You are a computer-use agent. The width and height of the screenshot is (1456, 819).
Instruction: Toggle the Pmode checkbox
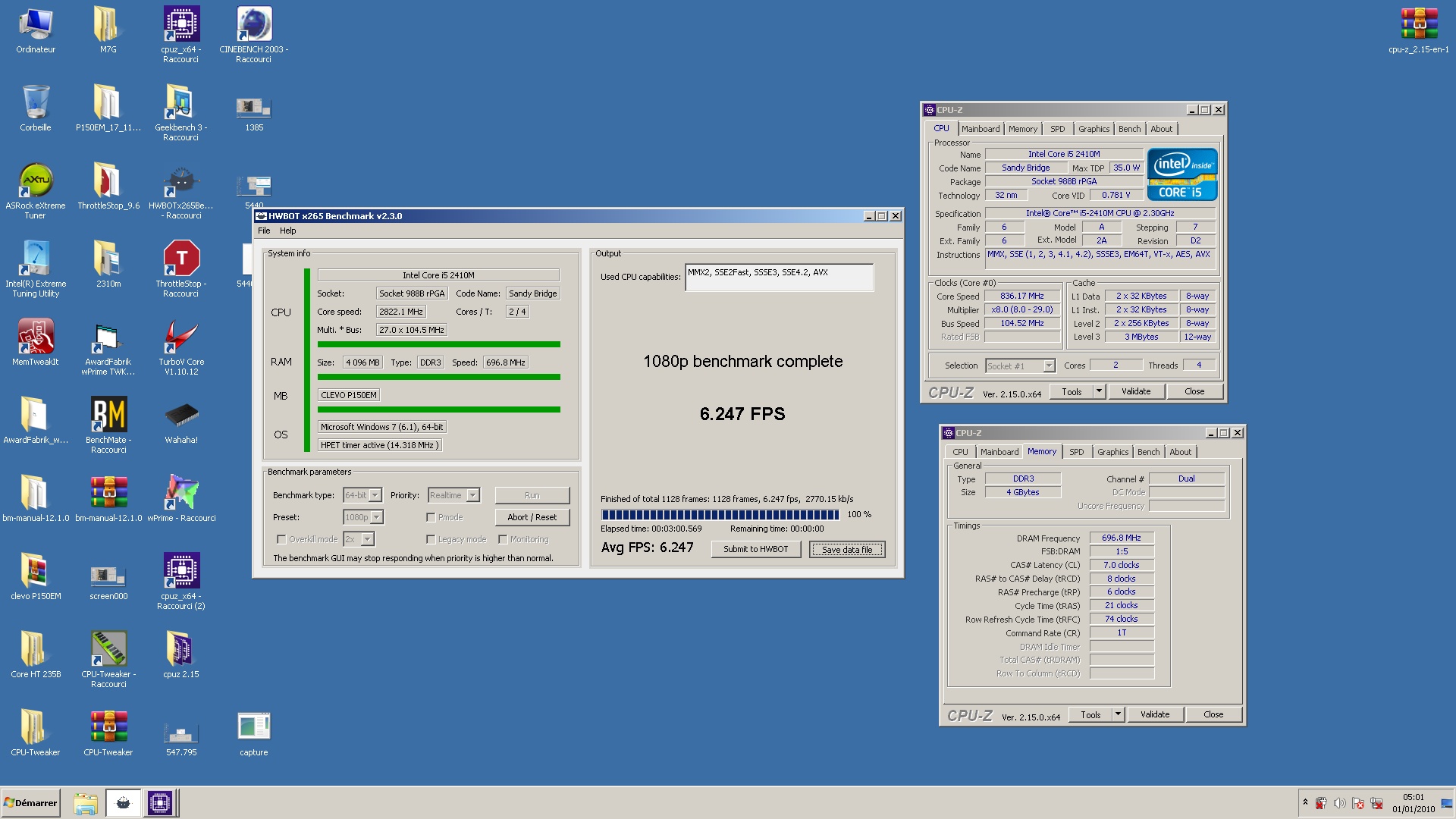[x=431, y=517]
